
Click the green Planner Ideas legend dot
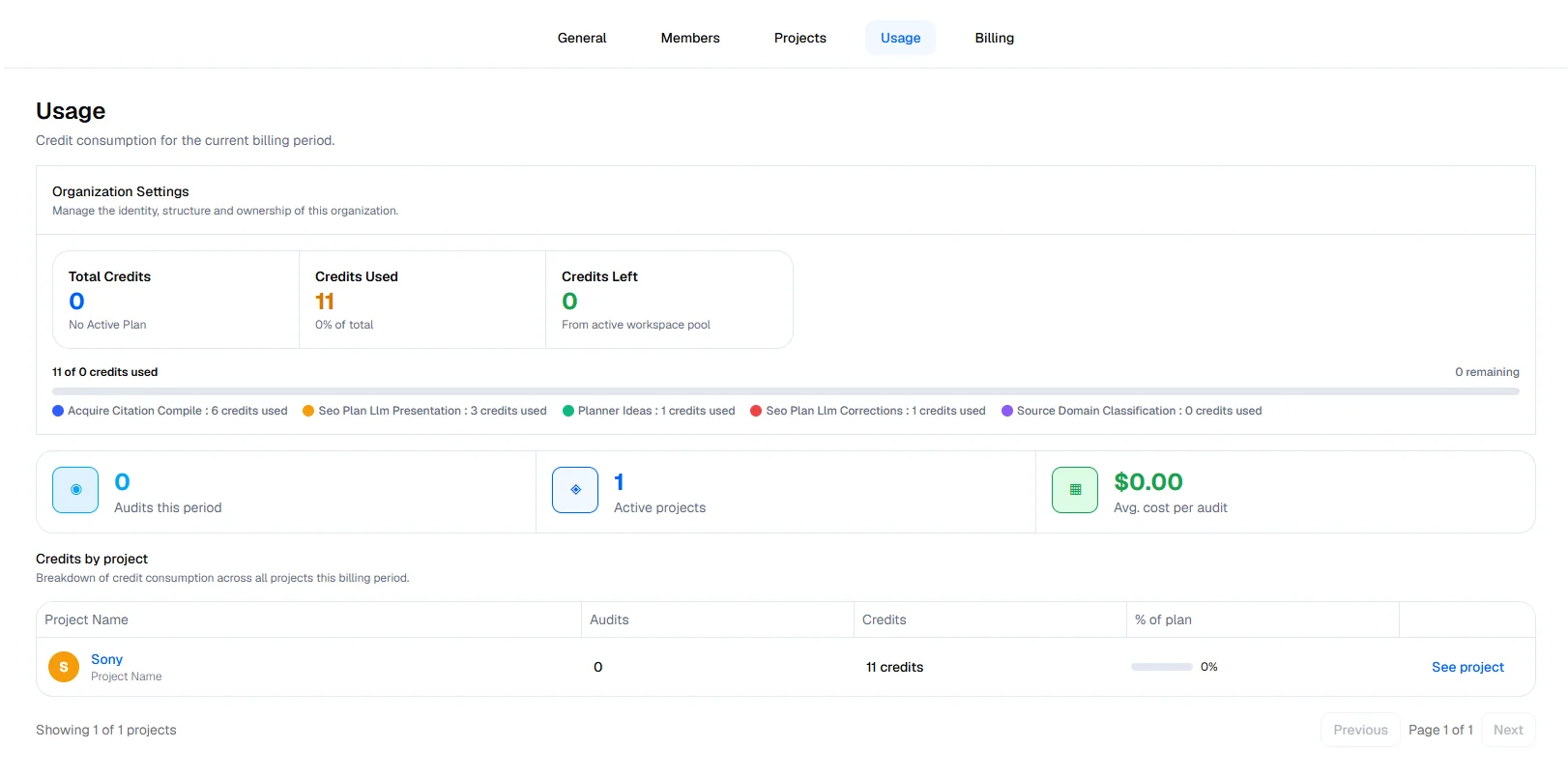[x=568, y=411]
